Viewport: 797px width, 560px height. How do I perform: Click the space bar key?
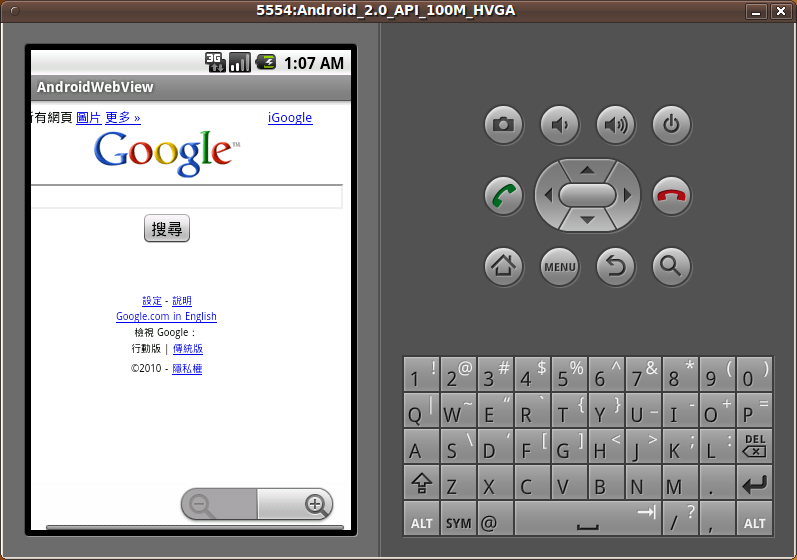588,519
